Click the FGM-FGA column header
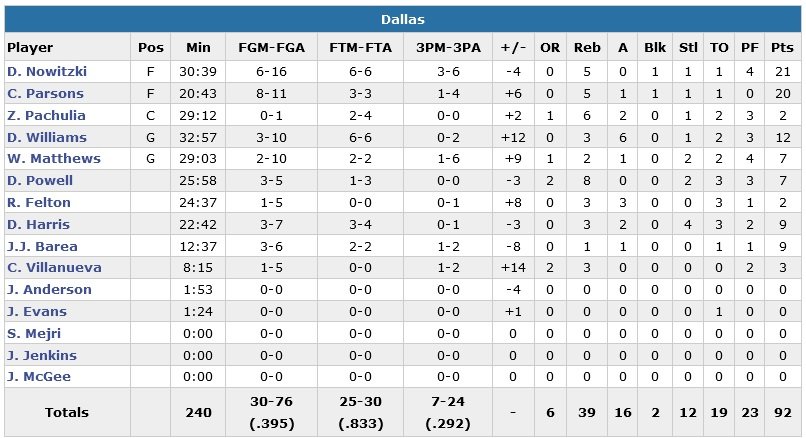This screenshot has width=806, height=438. [x=273, y=47]
